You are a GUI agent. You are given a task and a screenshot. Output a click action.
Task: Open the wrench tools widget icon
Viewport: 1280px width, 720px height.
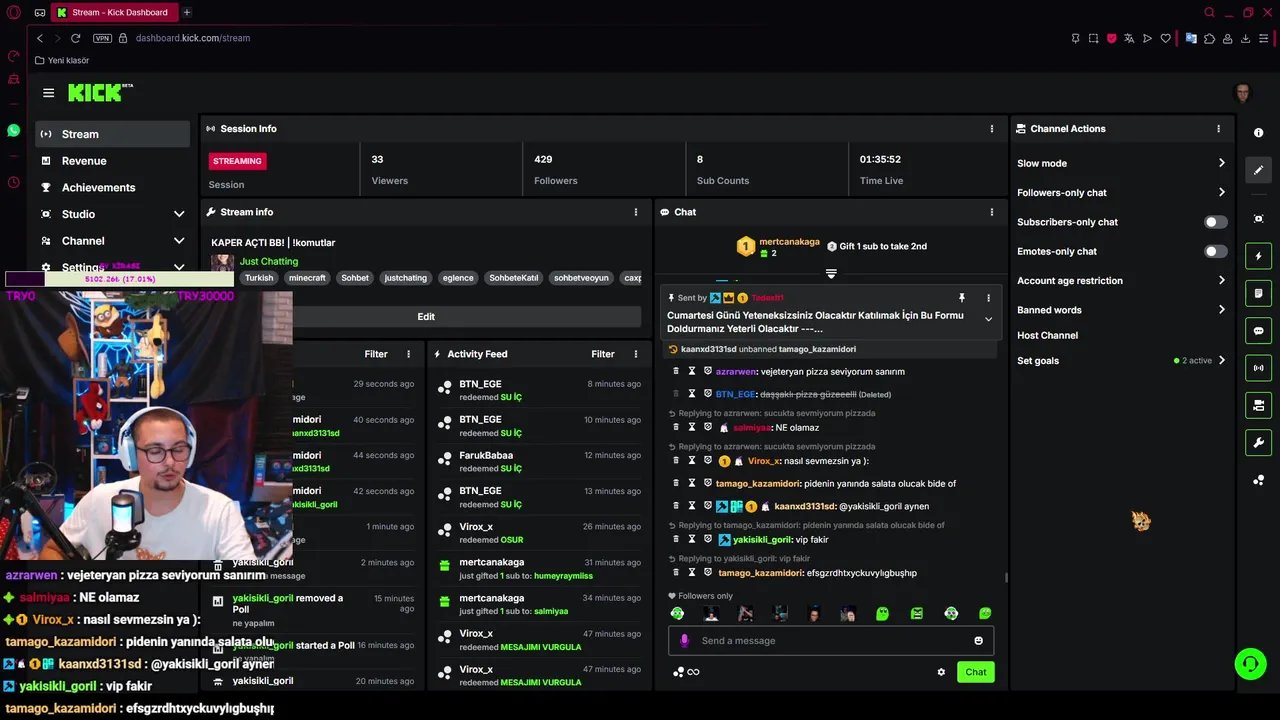(x=1258, y=443)
